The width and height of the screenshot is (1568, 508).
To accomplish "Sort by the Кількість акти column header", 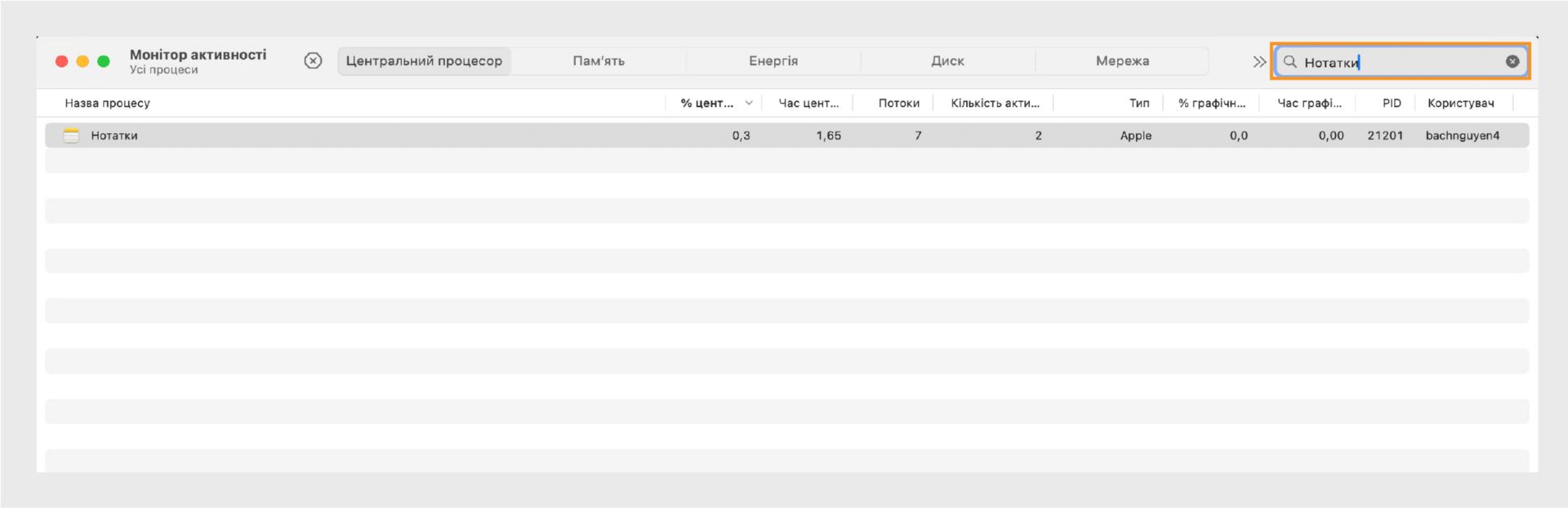I will pos(995,103).
